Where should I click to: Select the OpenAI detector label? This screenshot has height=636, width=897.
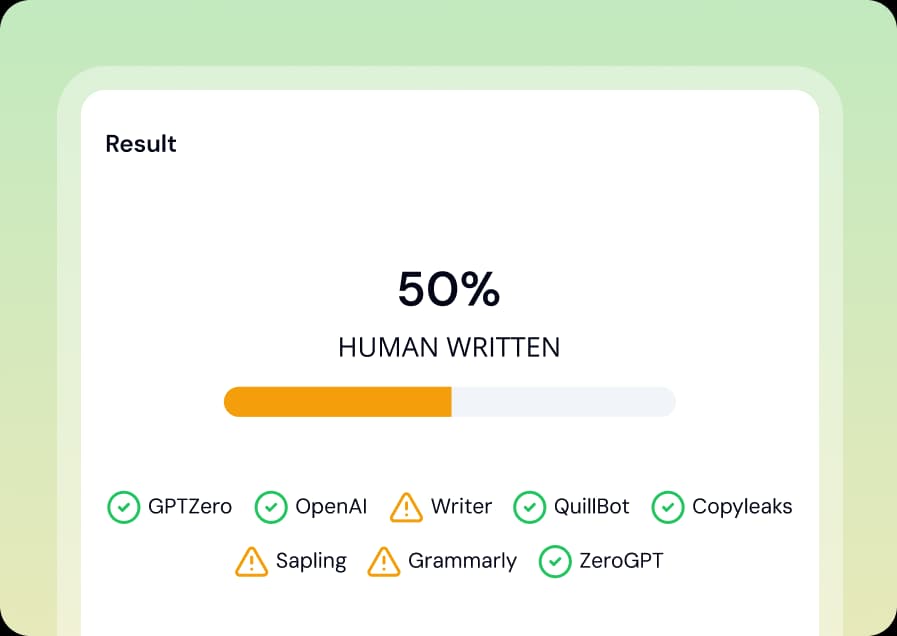coord(331,507)
